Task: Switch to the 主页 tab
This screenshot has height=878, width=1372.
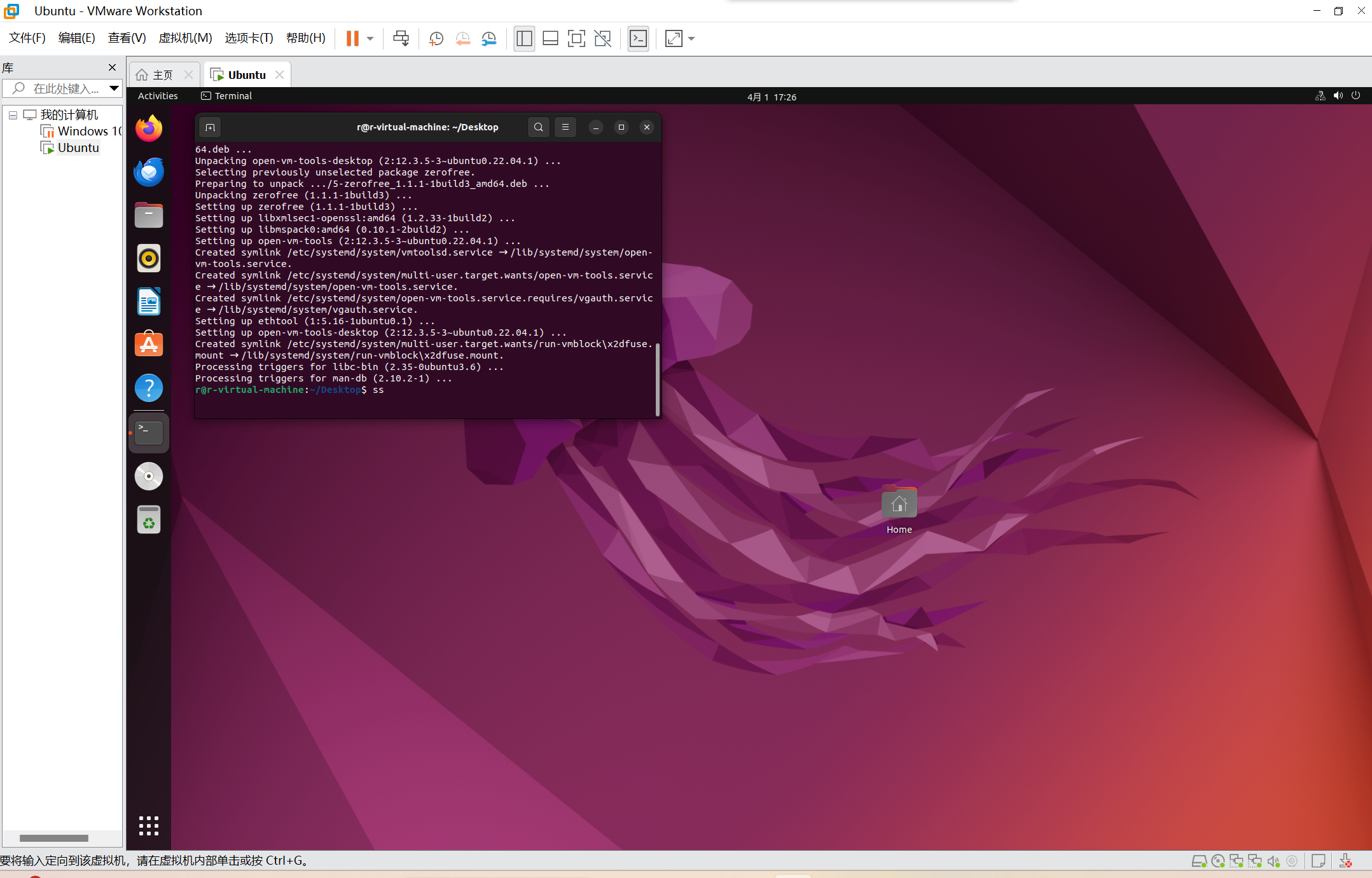Action: (x=160, y=74)
